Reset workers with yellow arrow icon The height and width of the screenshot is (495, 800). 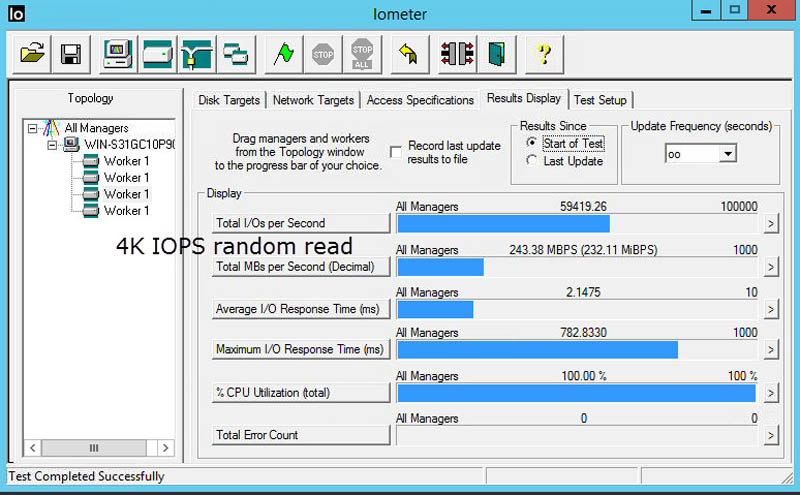409,54
